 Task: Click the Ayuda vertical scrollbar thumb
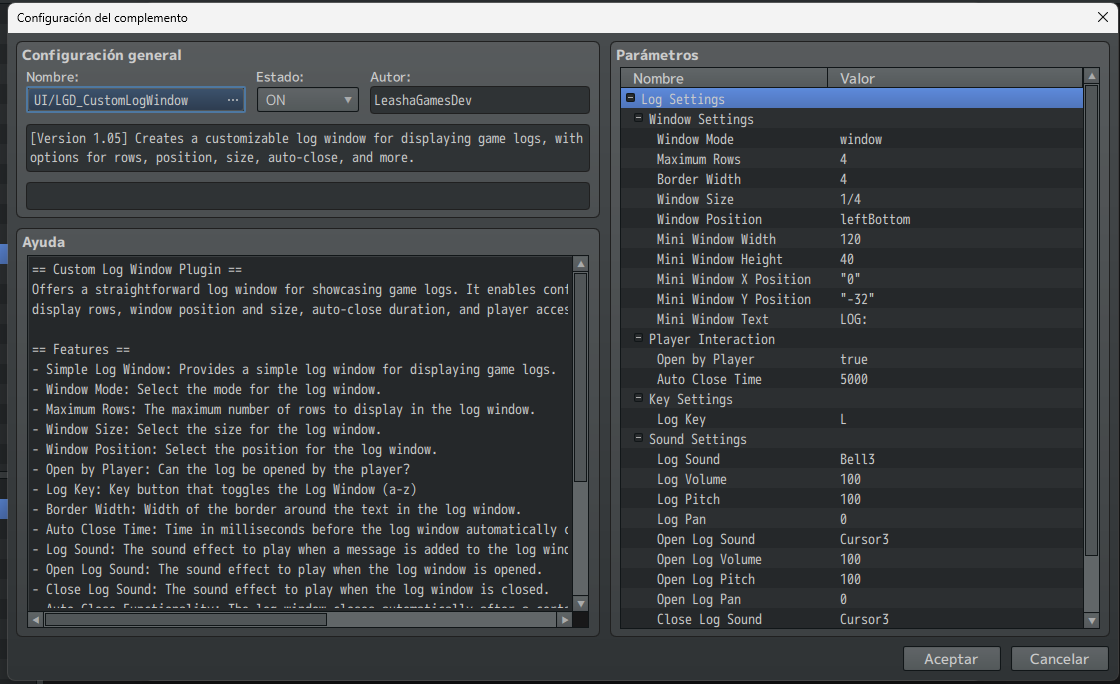pyautogui.click(x=581, y=377)
